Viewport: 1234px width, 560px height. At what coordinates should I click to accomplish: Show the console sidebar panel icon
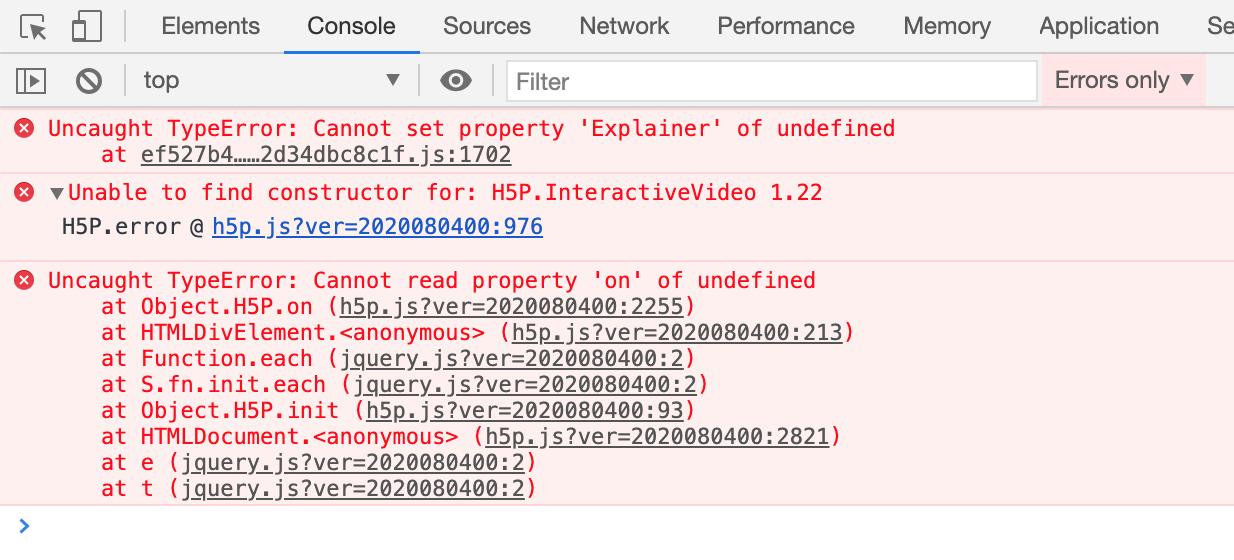point(31,81)
